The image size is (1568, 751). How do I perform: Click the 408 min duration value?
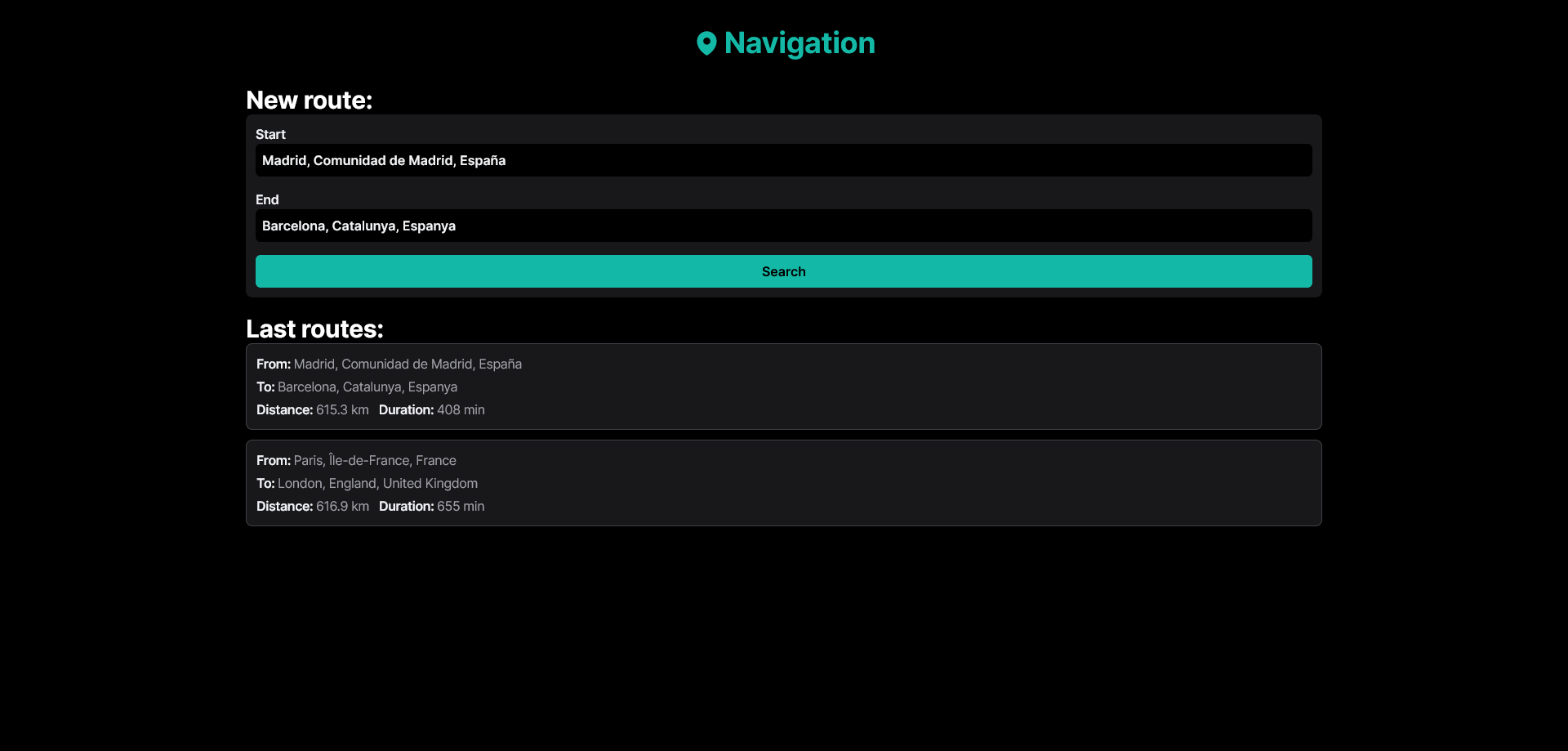pyautogui.click(x=460, y=409)
